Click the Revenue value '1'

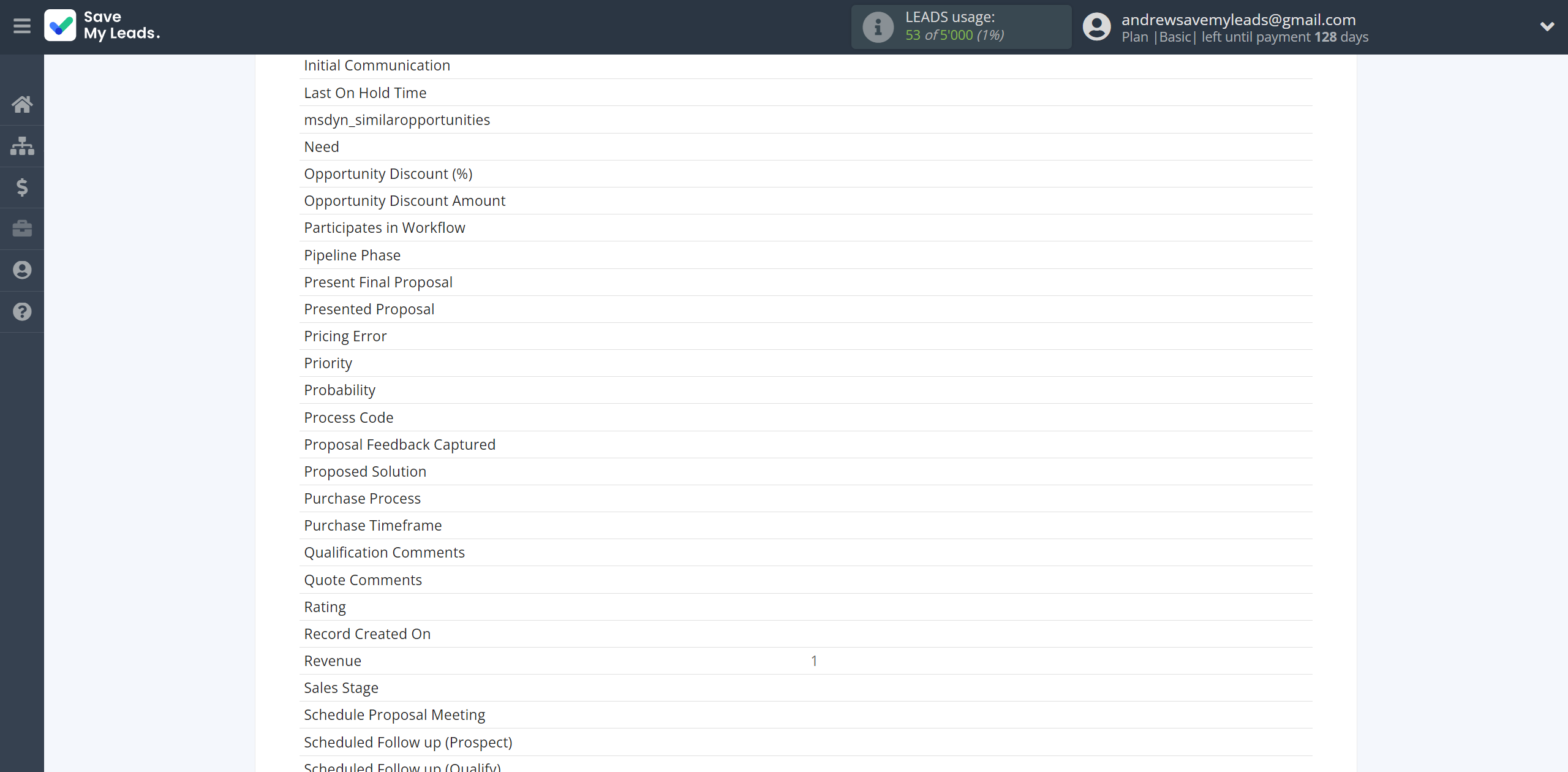(814, 660)
